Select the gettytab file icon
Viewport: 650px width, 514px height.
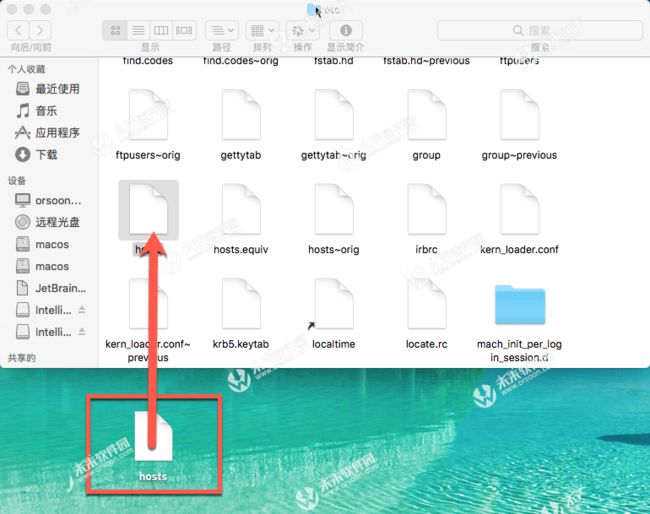(241, 115)
